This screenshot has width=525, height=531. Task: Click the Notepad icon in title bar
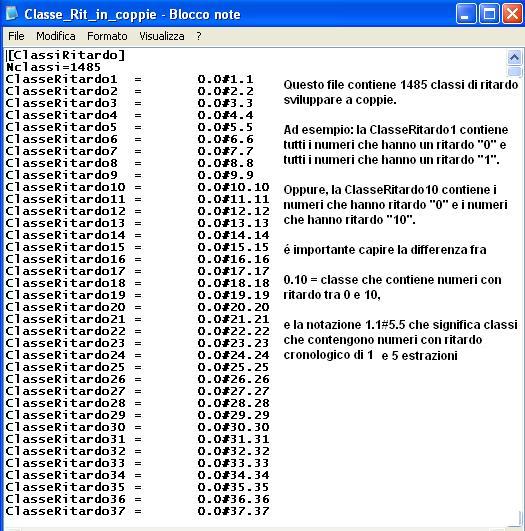pyautogui.click(x=12, y=14)
